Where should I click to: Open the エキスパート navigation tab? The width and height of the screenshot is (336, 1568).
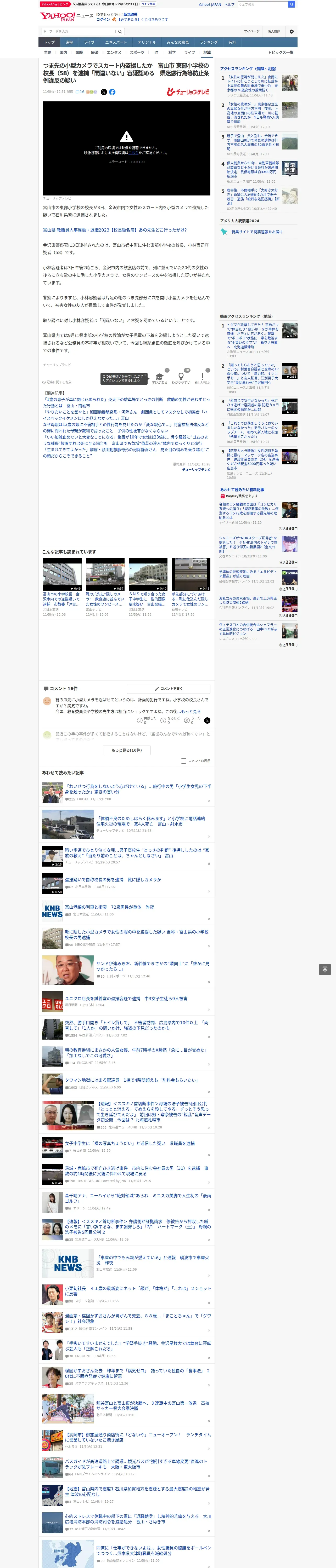pos(116,43)
